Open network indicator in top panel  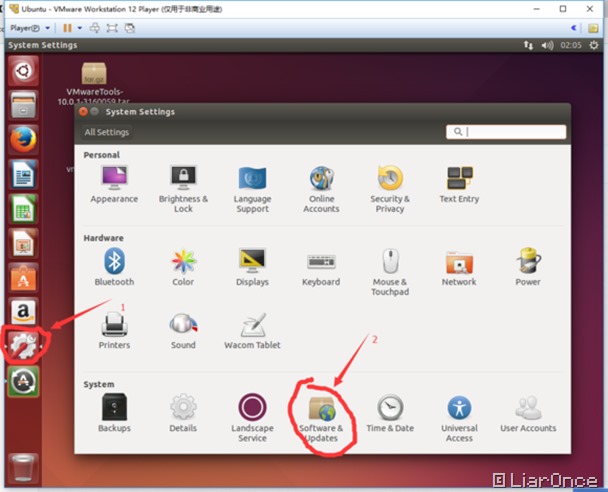click(528, 45)
